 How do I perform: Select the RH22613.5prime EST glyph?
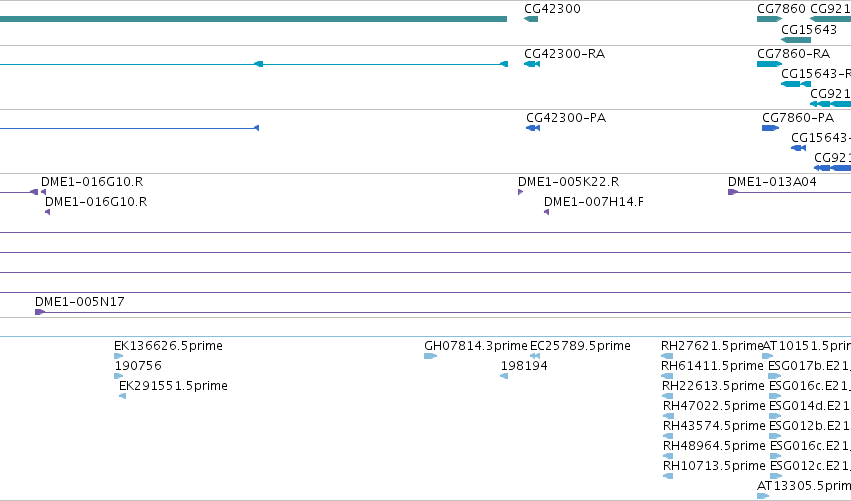668,396
